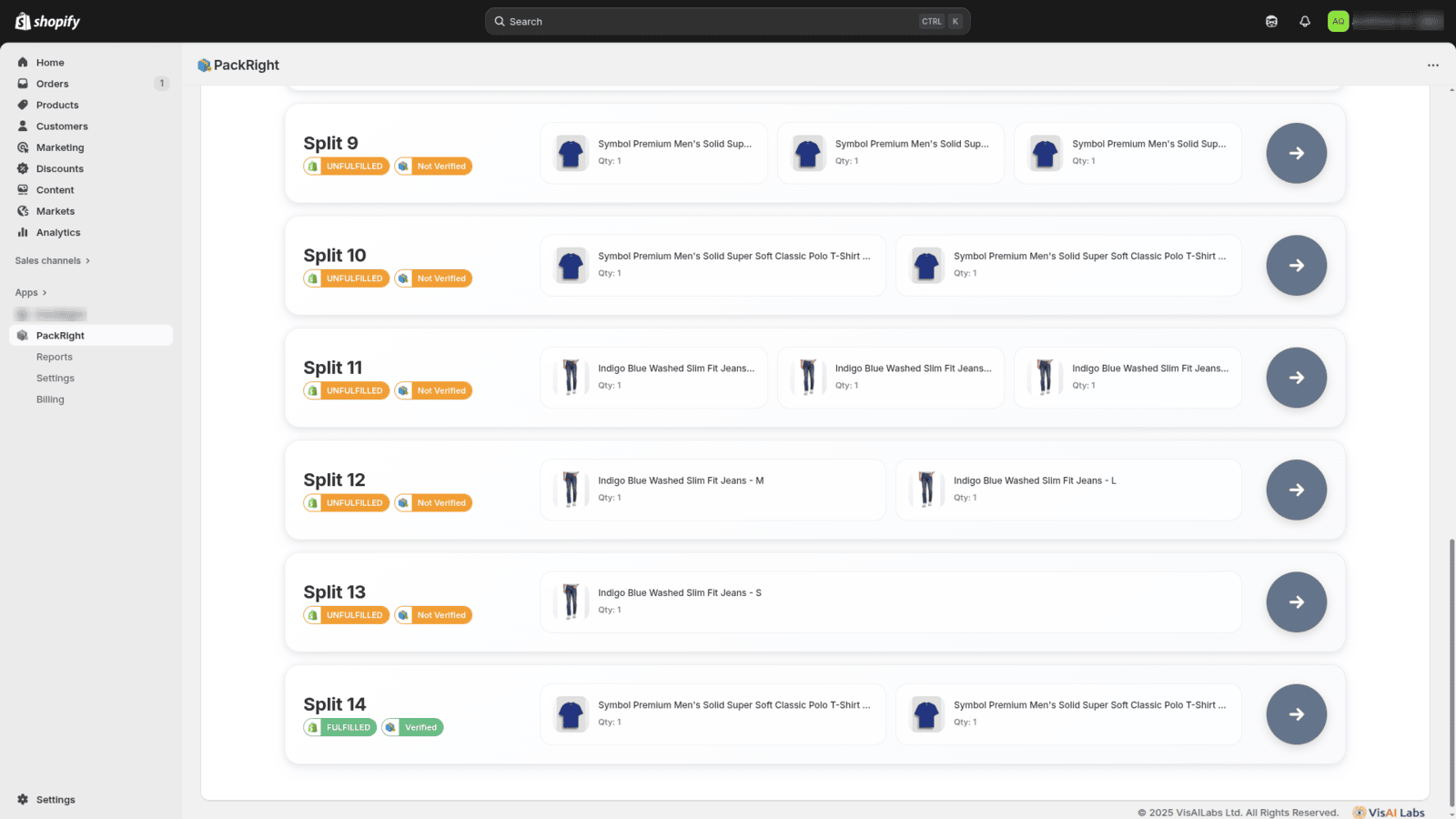Click the notification bell
Screen dimensions: 1456x819
1305,20
